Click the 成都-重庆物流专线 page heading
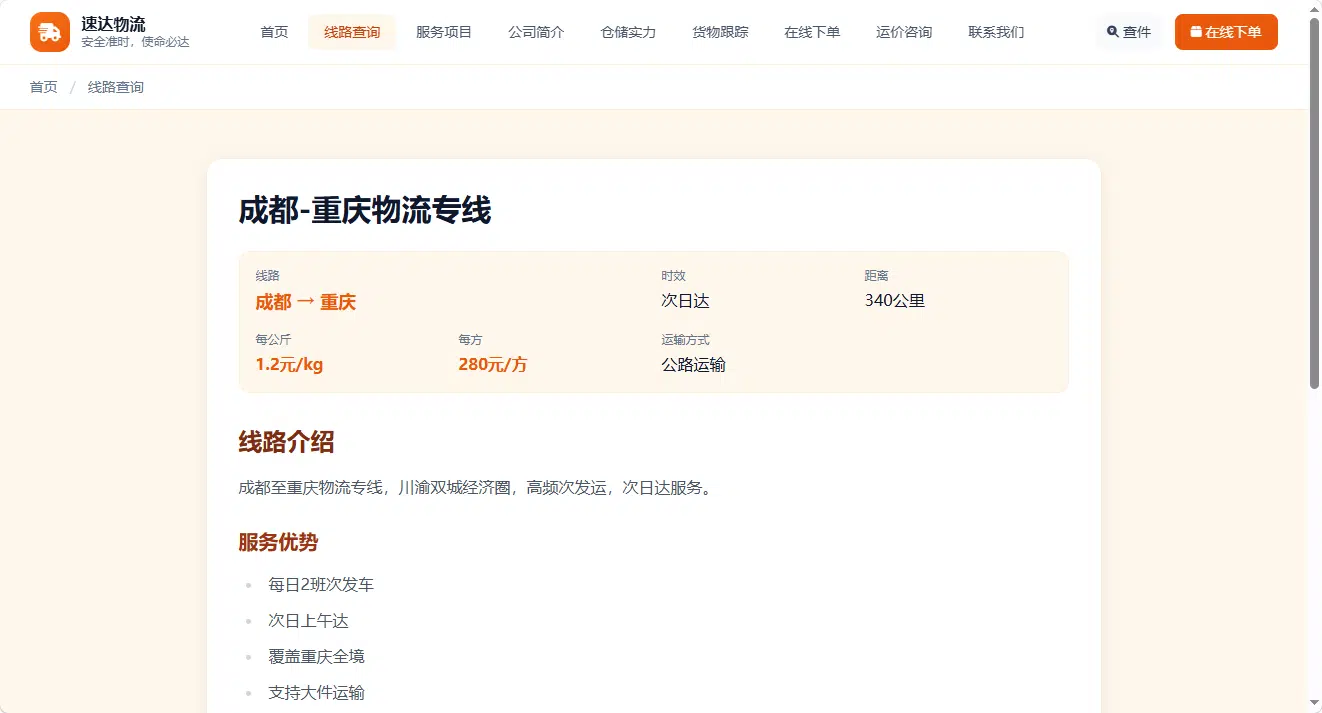The width and height of the screenshot is (1322, 713). point(365,211)
